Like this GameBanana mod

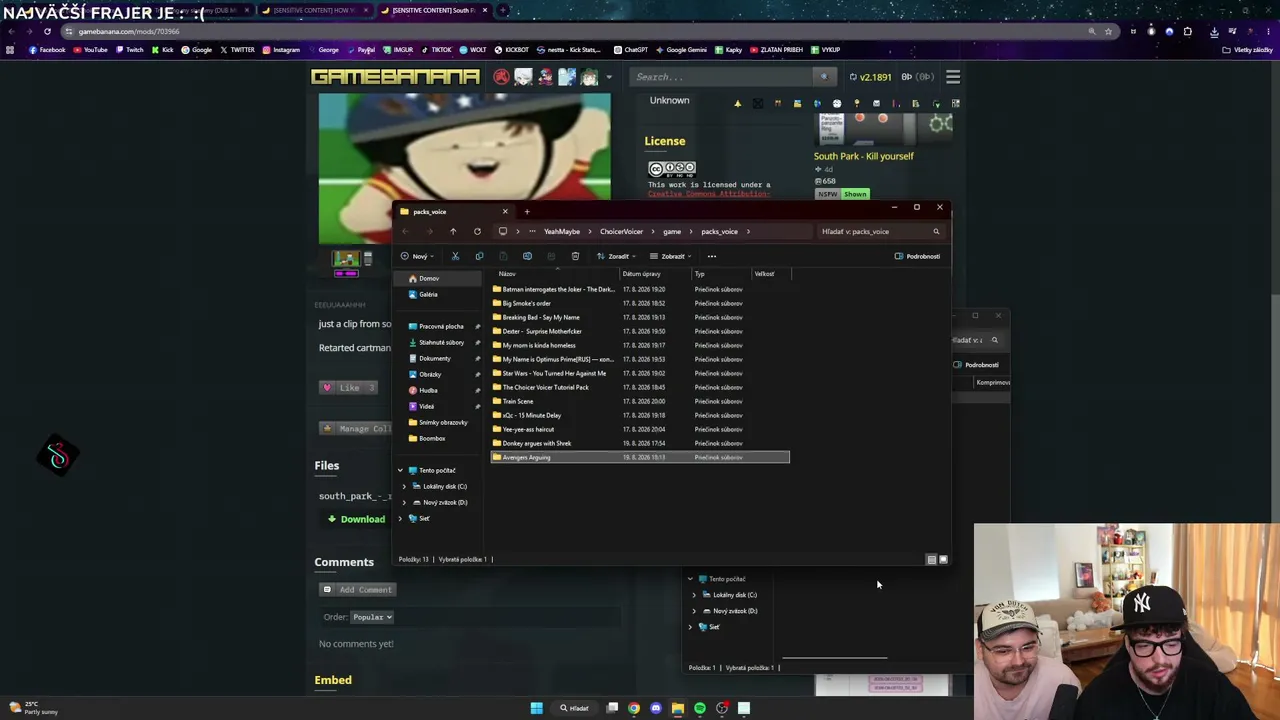pyautogui.click(x=348, y=388)
